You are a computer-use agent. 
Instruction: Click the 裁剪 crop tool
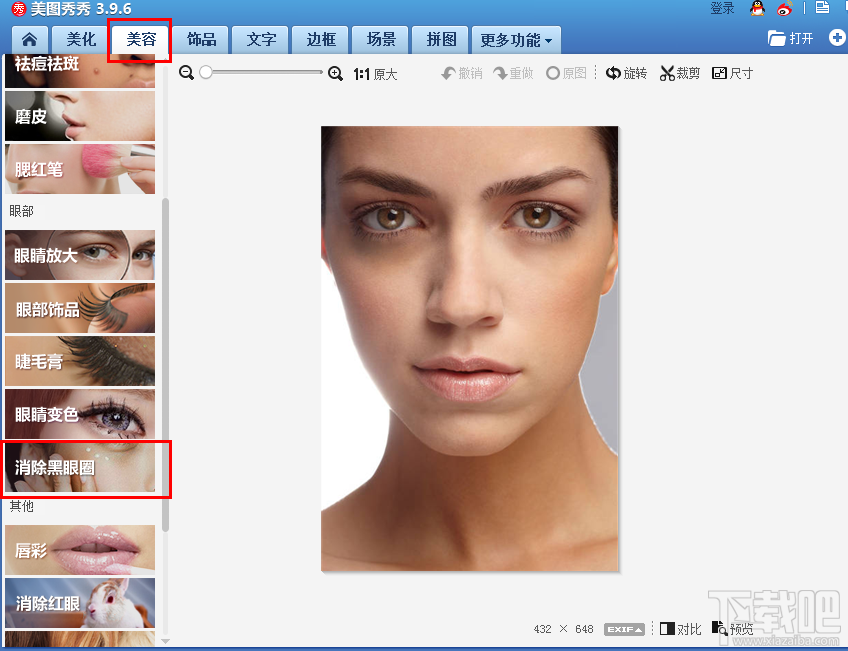(680, 73)
